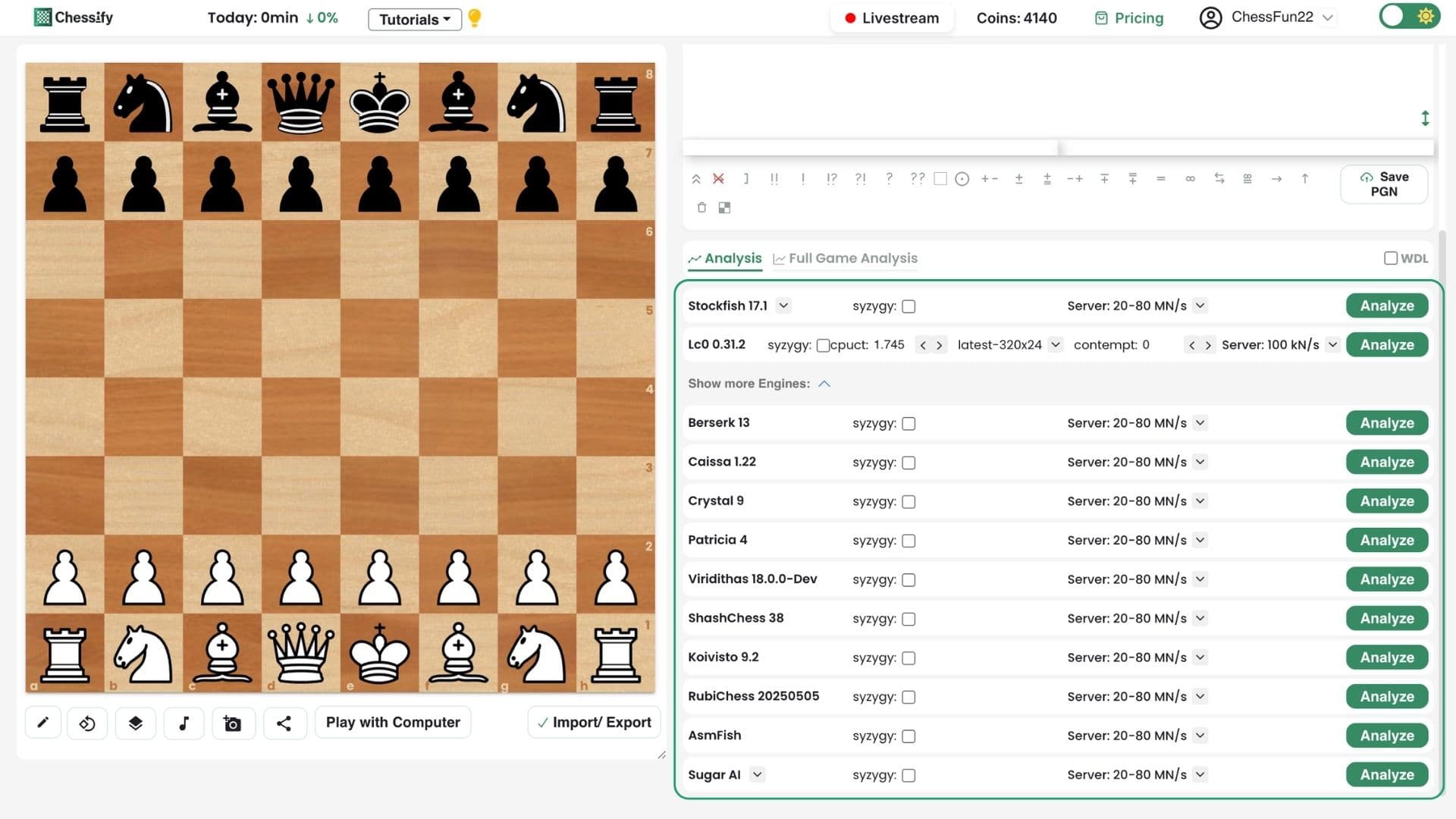Click Play with Computer button
Screen dimensions: 1456x819
coord(393,723)
